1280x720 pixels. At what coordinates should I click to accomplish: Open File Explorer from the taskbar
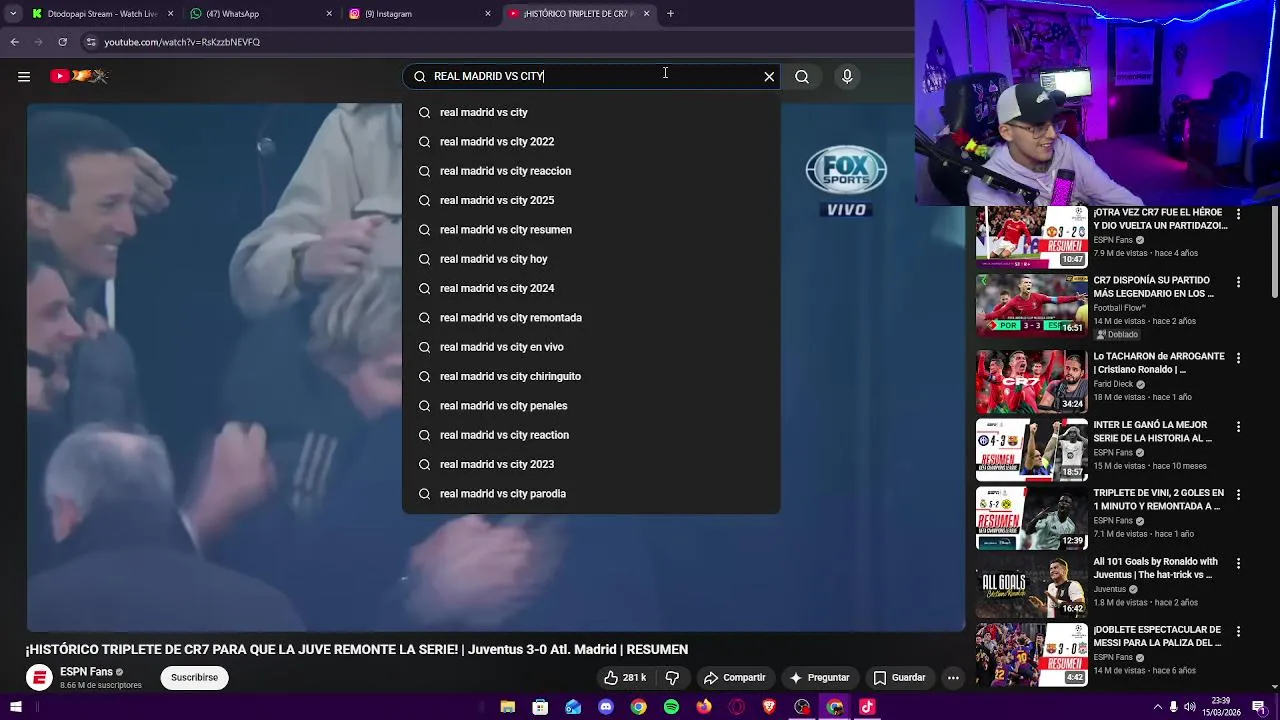coord(508,707)
